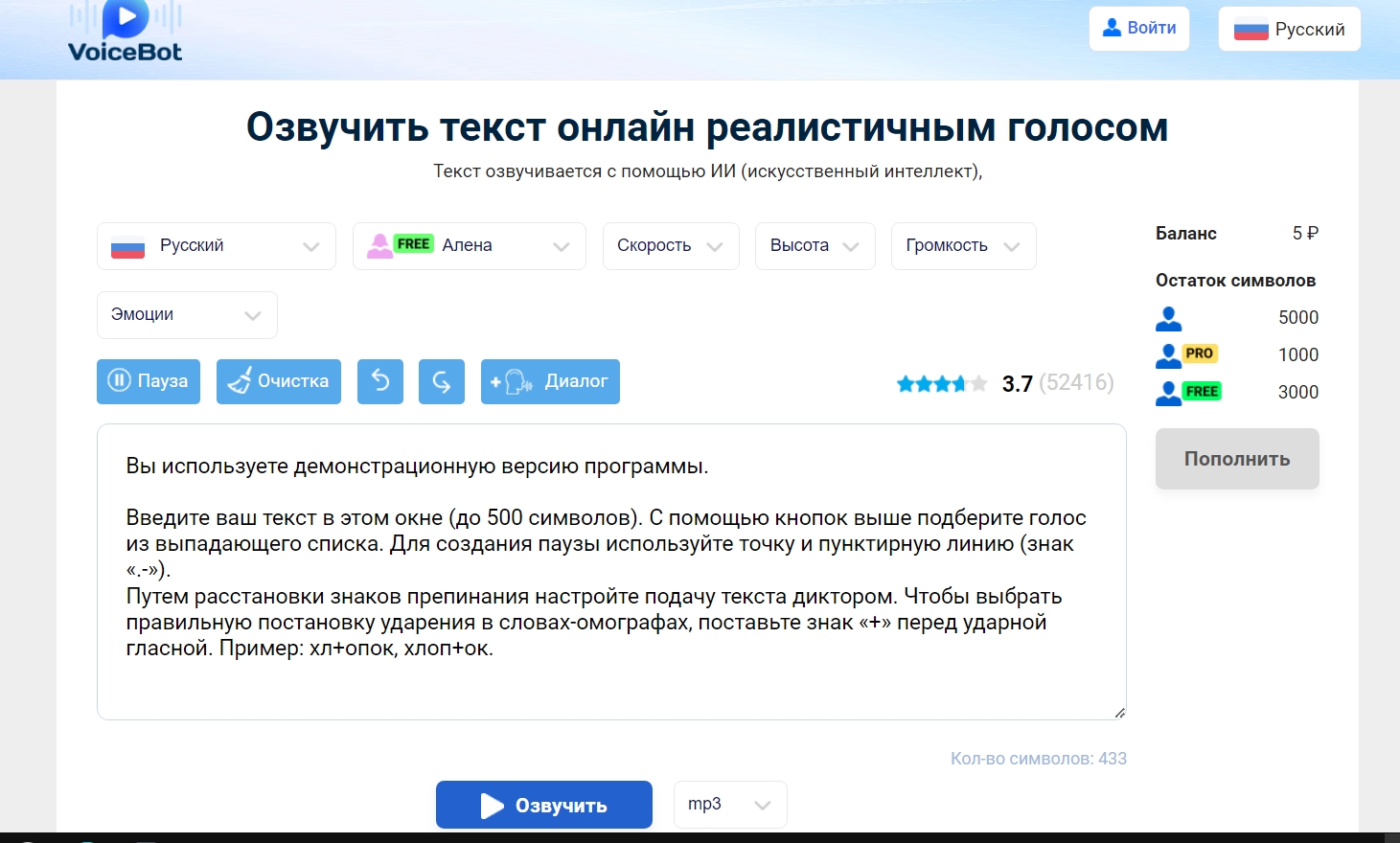Click the 1000 PRO symbols value
The width and height of the screenshot is (1400, 843).
click(x=1298, y=355)
